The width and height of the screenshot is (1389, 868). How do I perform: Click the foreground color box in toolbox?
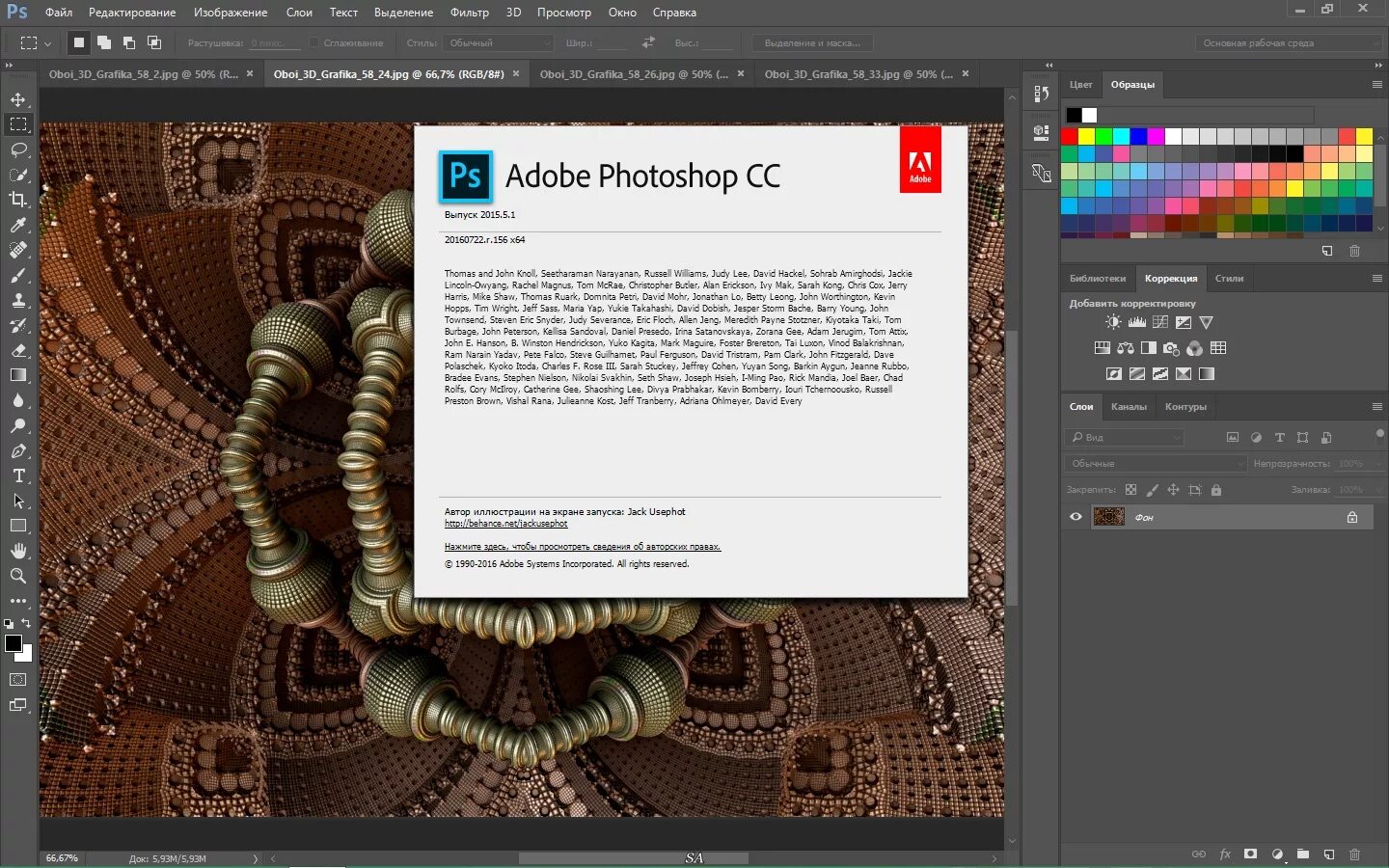pos(14,643)
